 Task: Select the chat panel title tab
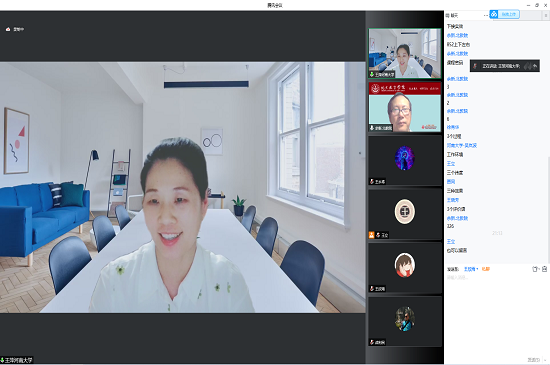[452, 15]
